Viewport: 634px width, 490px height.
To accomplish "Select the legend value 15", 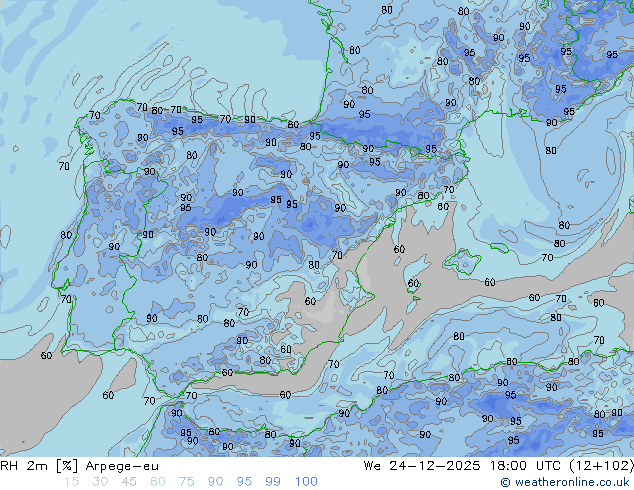I will tap(72, 482).
